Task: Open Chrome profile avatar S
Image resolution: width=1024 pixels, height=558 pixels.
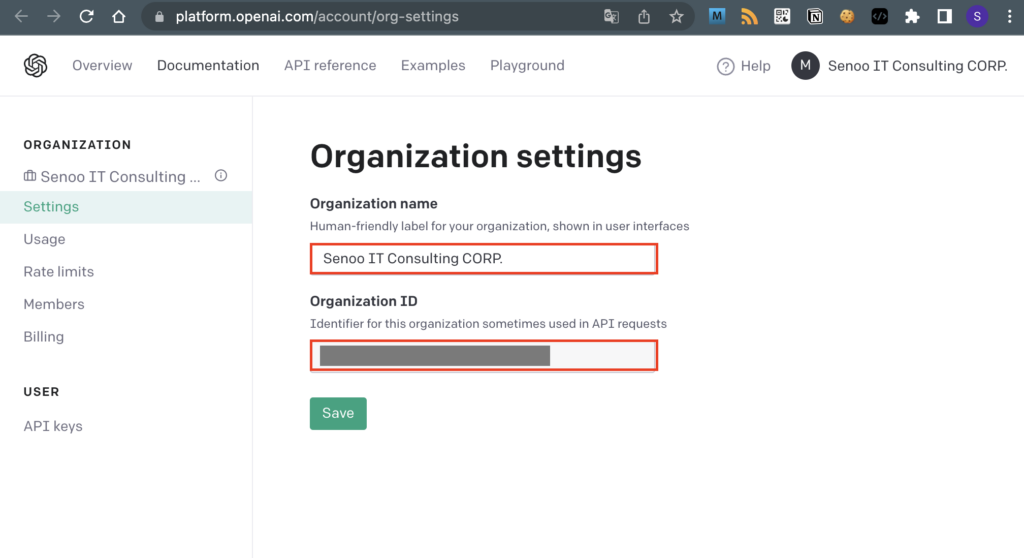Action: coord(977,16)
